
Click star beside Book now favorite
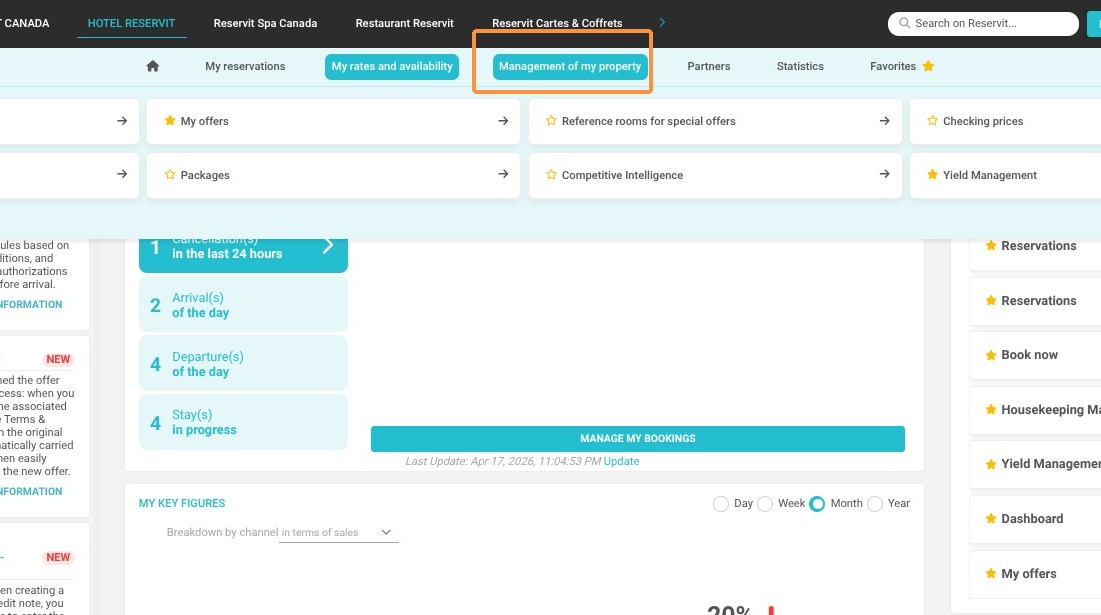[x=991, y=355]
